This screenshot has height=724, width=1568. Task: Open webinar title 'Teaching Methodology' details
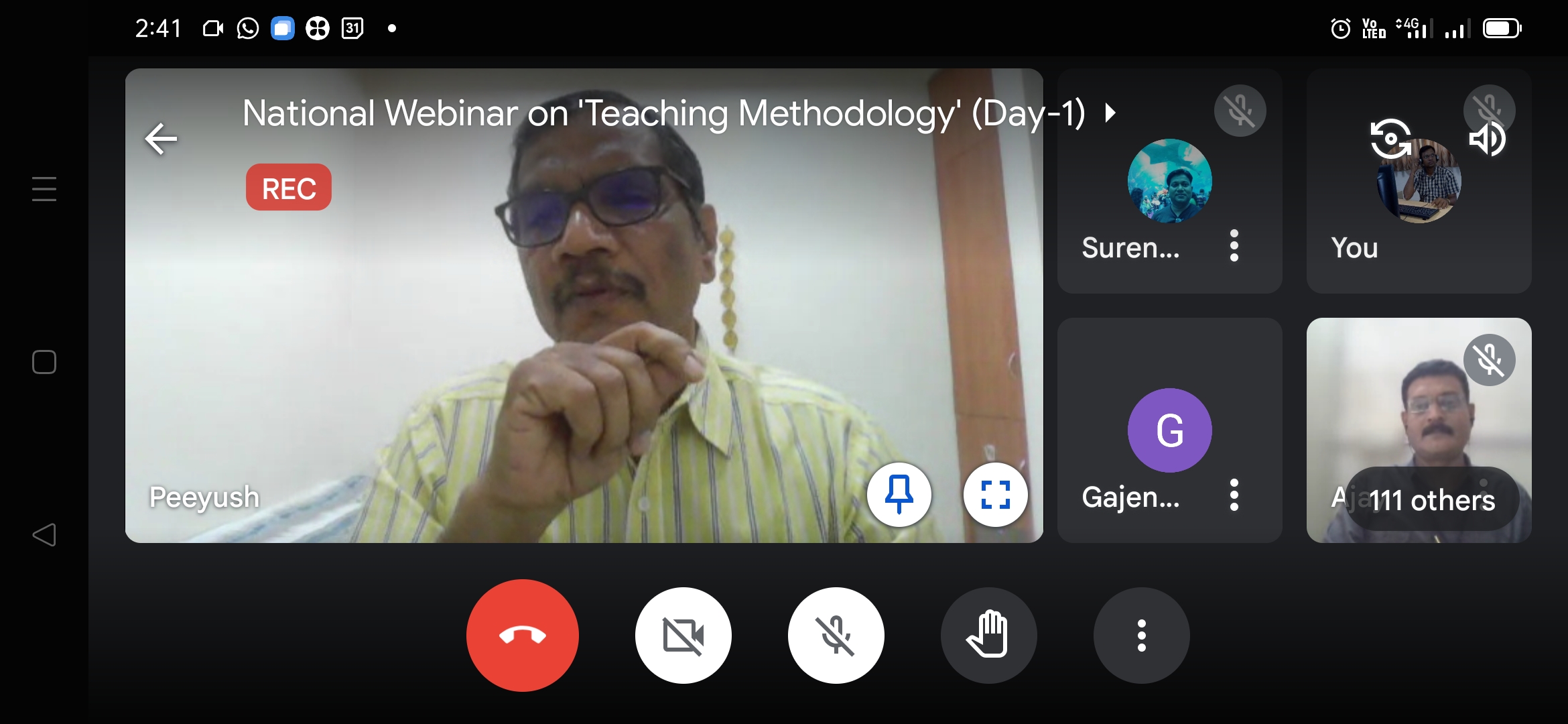[663, 113]
